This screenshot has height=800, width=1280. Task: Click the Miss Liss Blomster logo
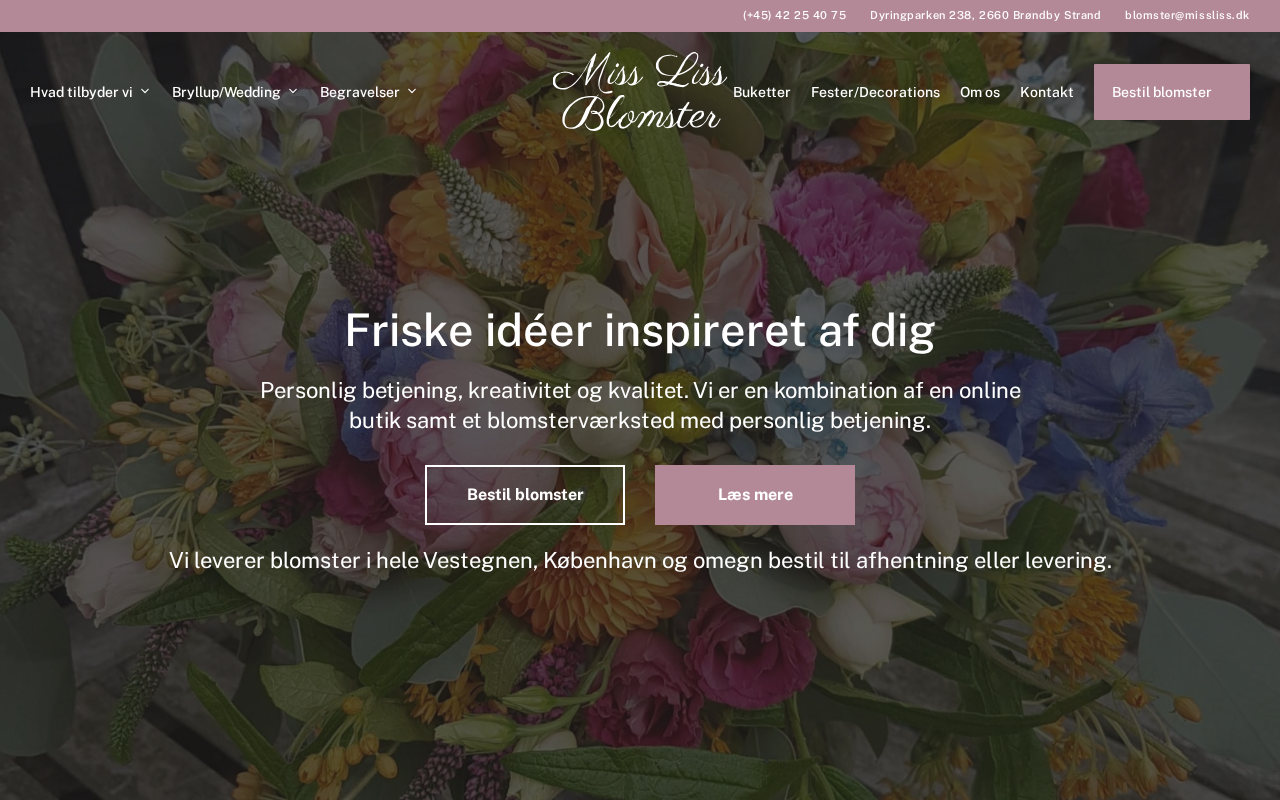pyautogui.click(x=640, y=92)
